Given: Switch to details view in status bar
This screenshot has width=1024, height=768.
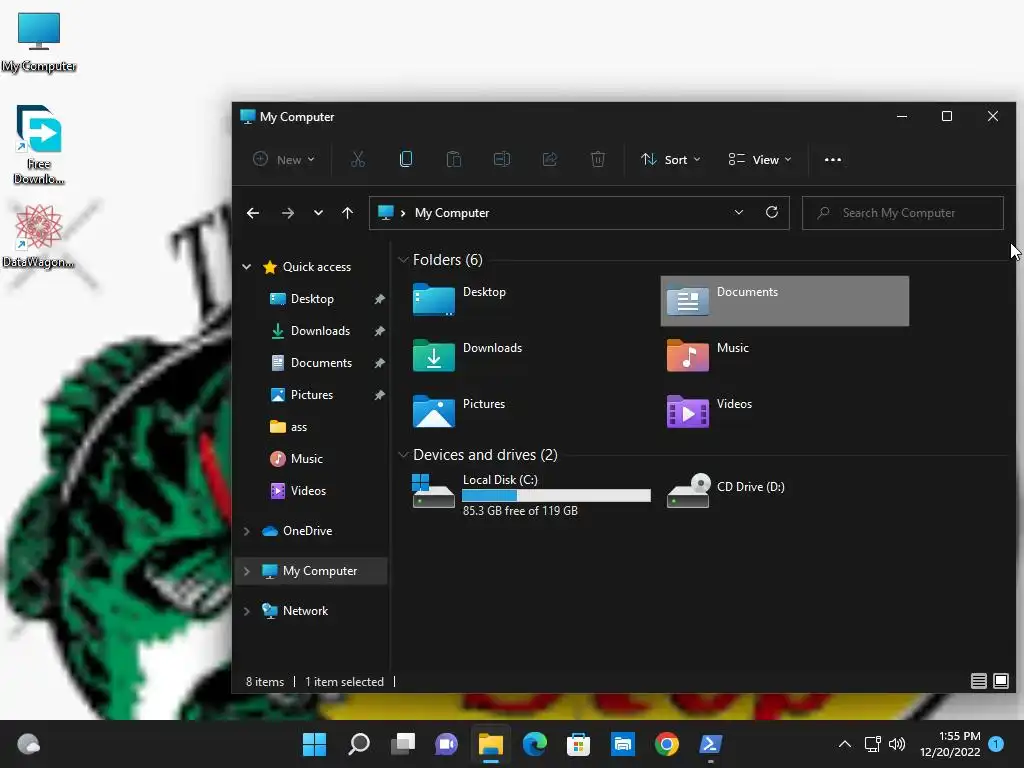Looking at the screenshot, I should point(978,681).
